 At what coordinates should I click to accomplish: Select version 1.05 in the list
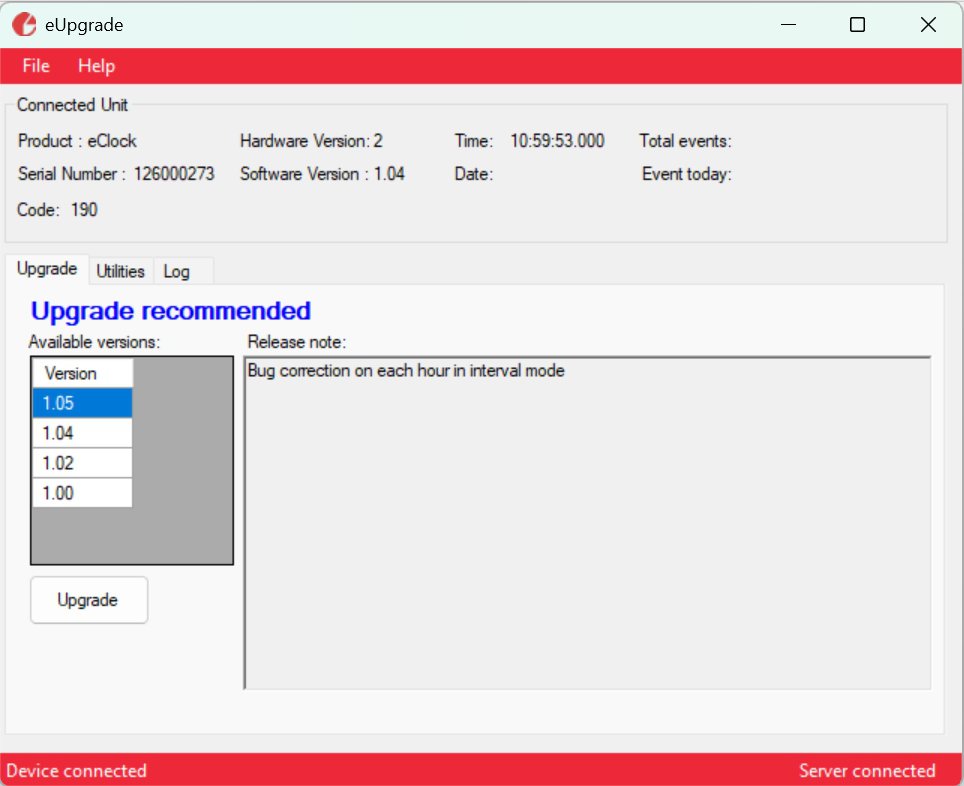(82, 403)
